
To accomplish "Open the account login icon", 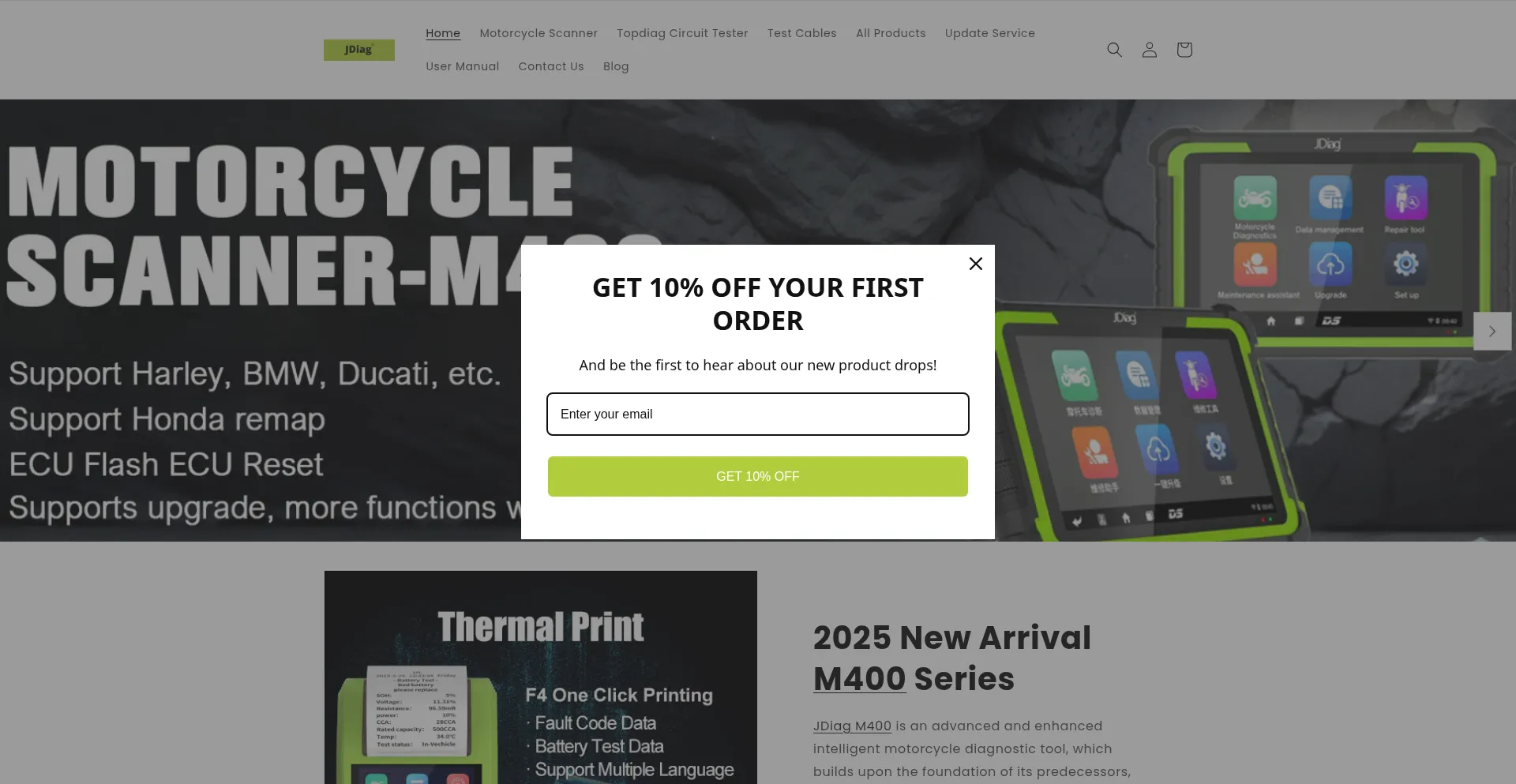I will [x=1149, y=50].
